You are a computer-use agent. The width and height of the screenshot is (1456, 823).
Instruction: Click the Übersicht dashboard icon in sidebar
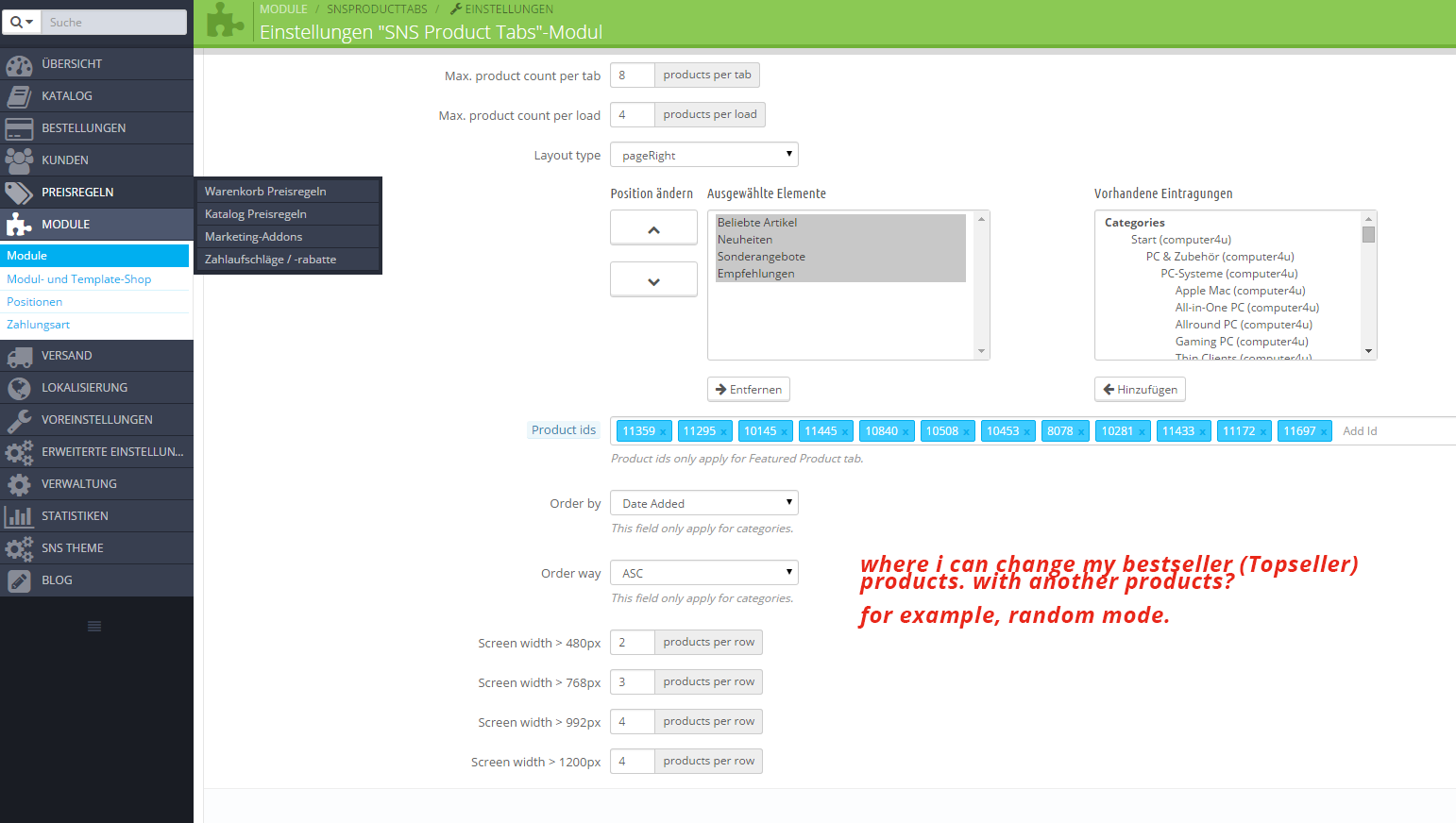[x=19, y=64]
